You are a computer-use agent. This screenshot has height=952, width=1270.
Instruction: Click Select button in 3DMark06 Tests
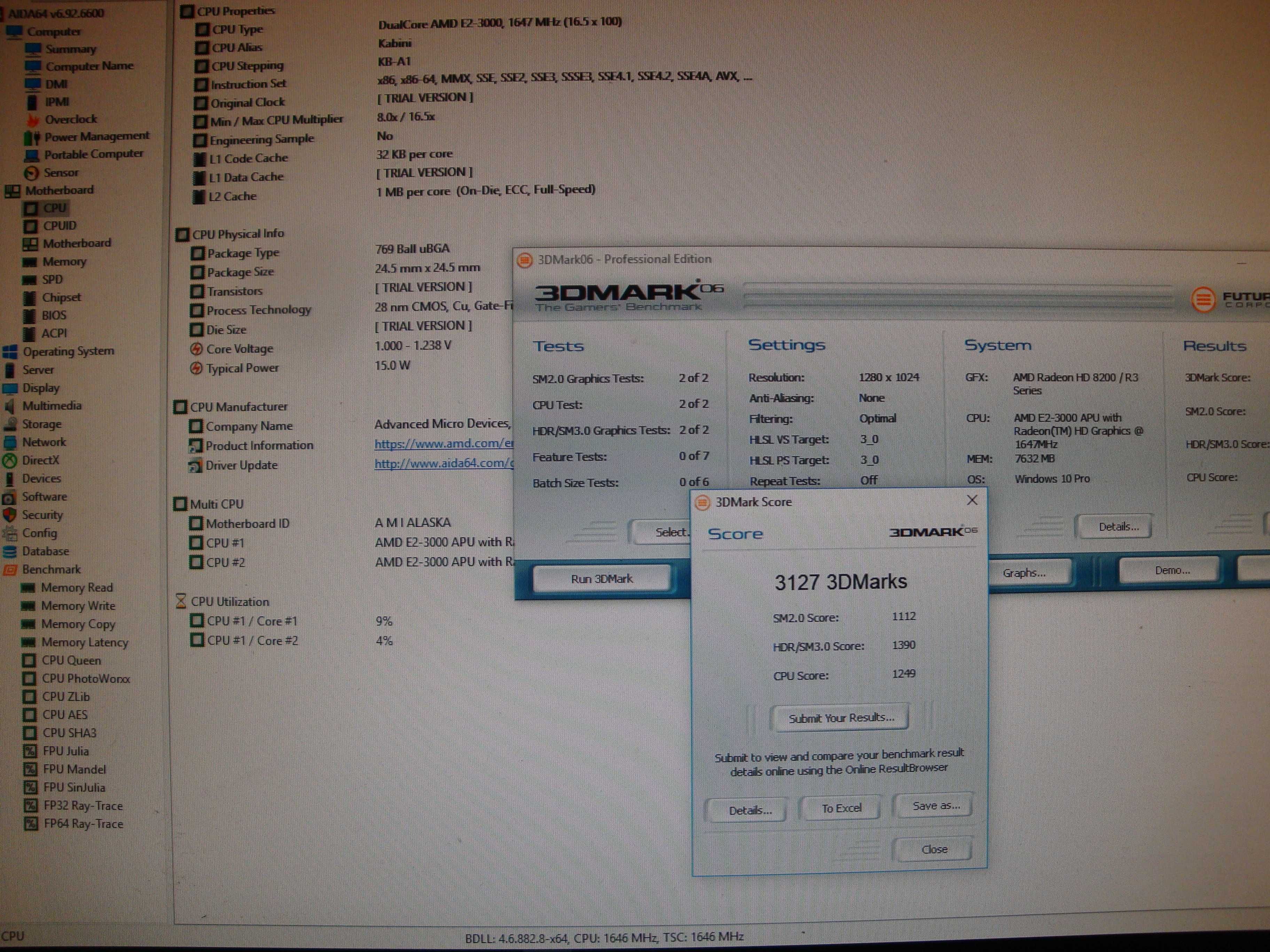(660, 532)
